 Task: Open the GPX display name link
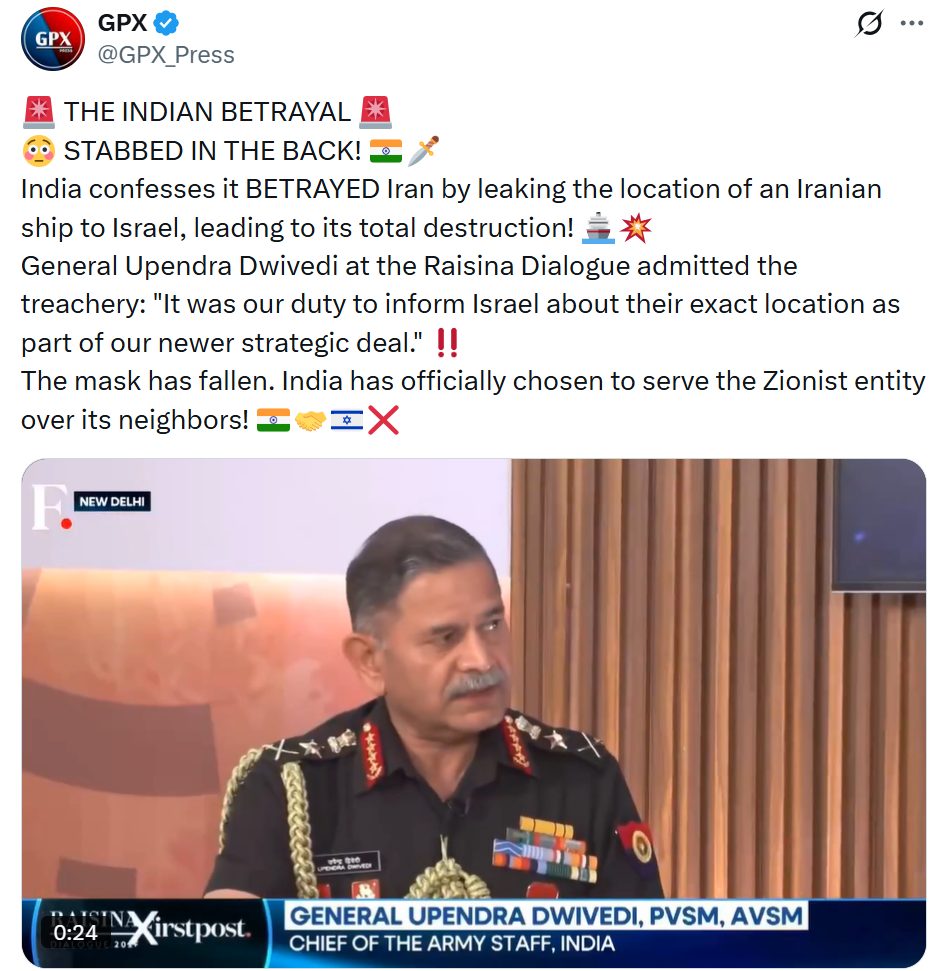click(x=122, y=23)
